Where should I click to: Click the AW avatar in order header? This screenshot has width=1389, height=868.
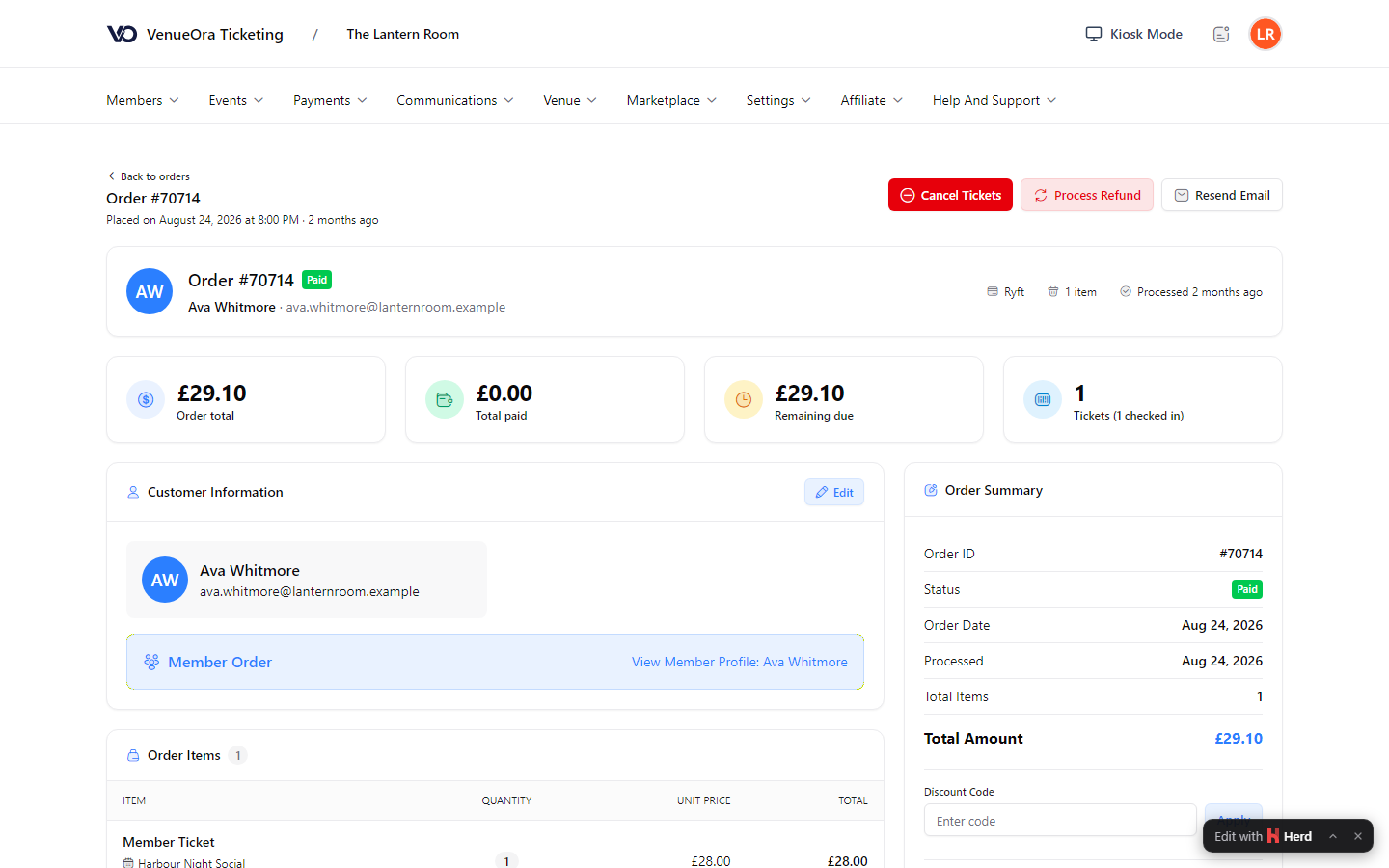point(150,291)
